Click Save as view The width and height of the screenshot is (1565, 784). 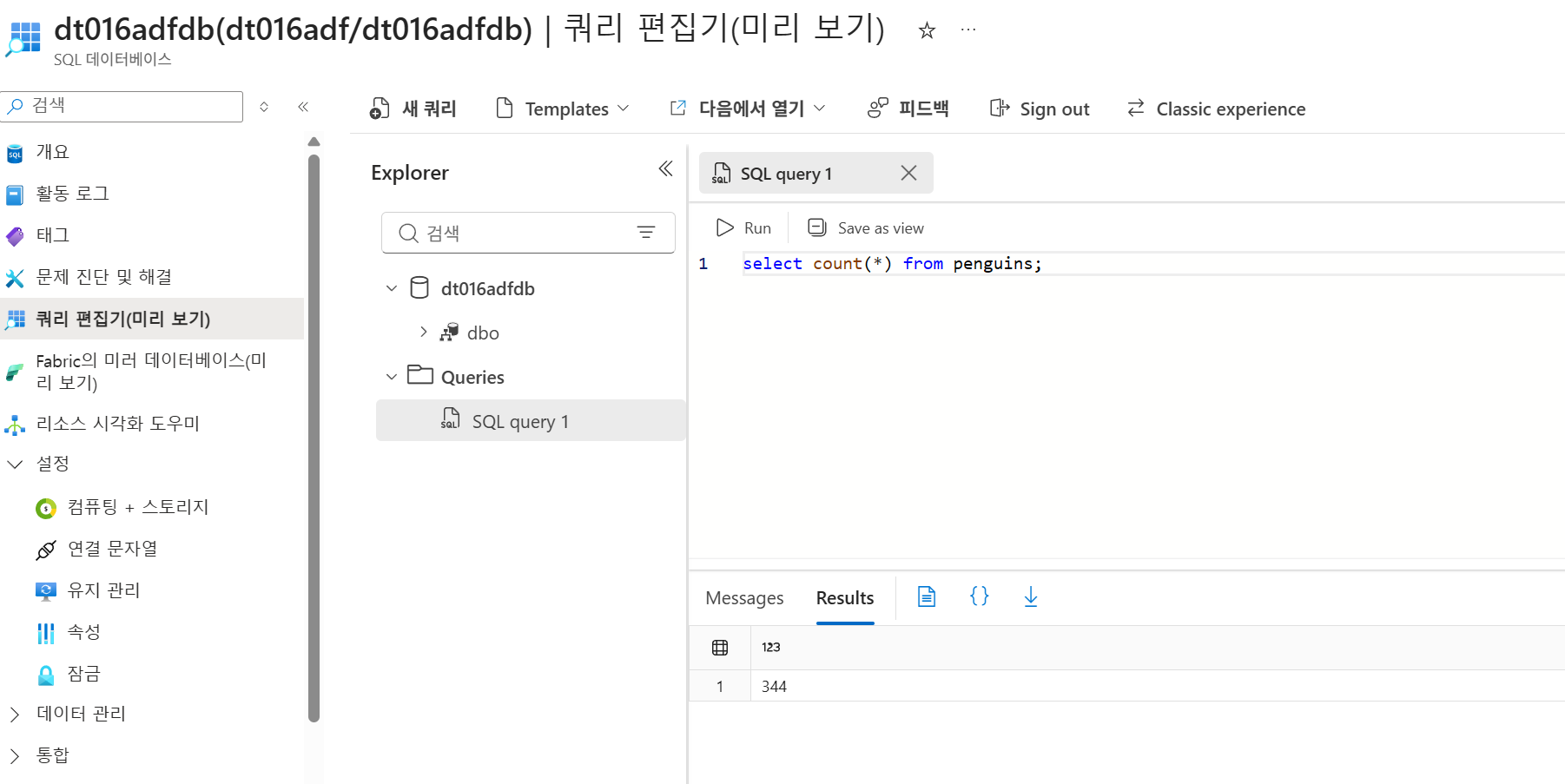(866, 227)
